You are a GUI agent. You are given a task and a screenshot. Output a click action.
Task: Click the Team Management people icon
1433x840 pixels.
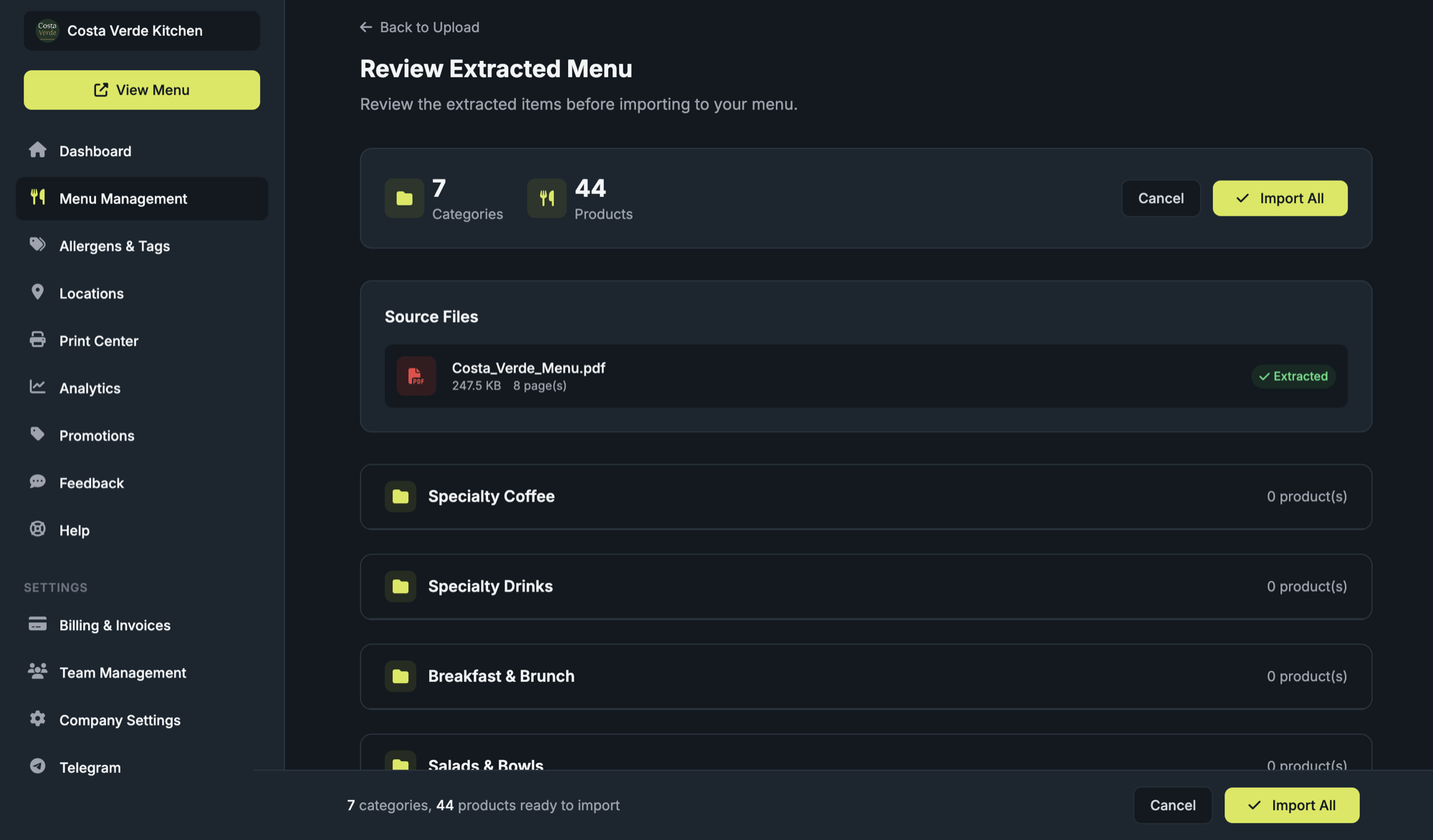pyautogui.click(x=37, y=671)
